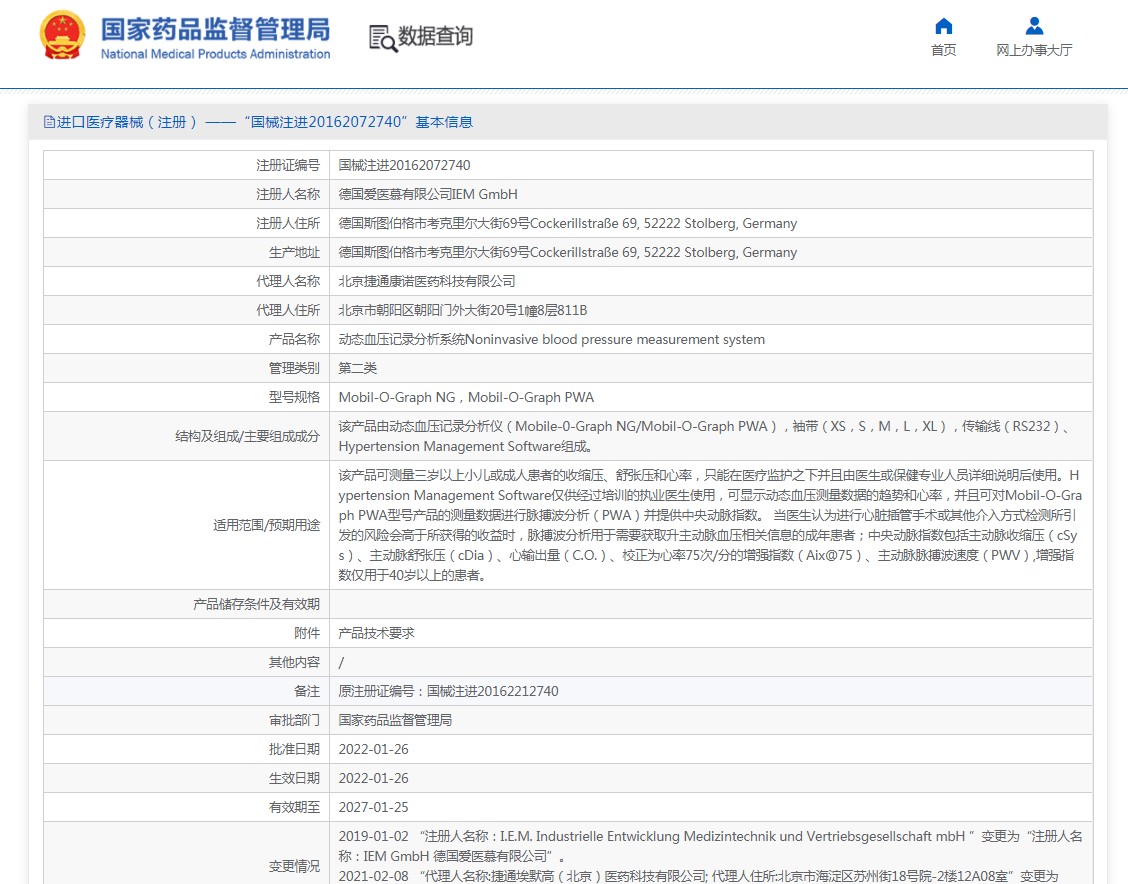Open the home page house icon
This screenshot has width=1128, height=884.
[x=943, y=26]
